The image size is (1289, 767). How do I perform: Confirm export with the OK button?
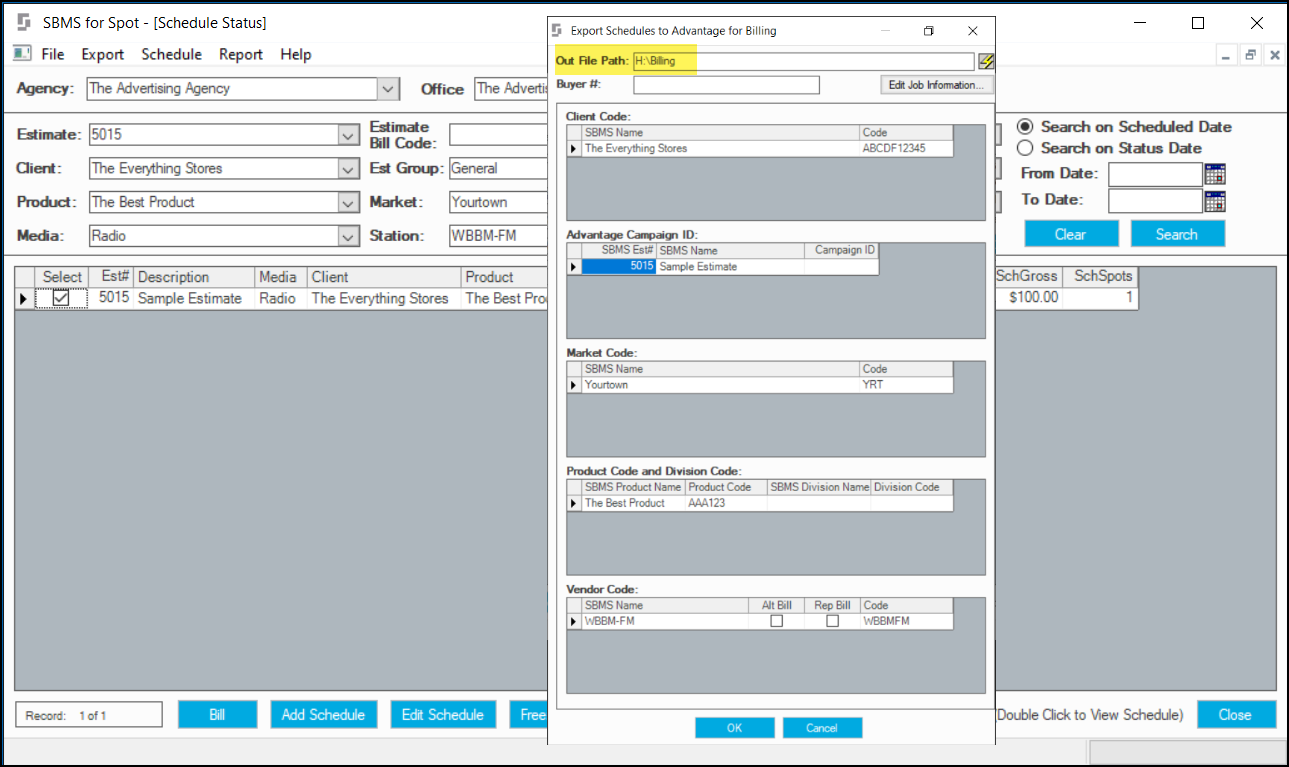(734, 728)
